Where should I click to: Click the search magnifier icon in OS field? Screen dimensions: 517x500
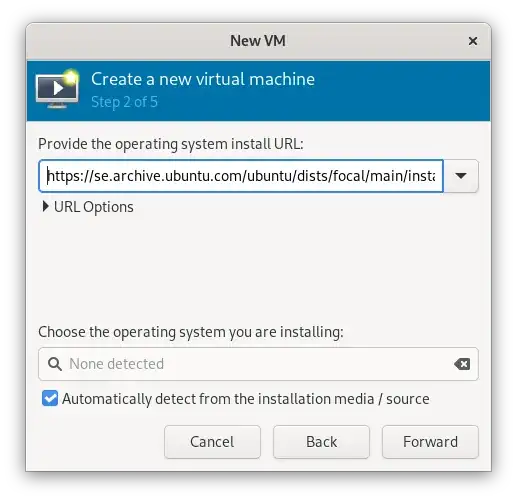coord(55,364)
